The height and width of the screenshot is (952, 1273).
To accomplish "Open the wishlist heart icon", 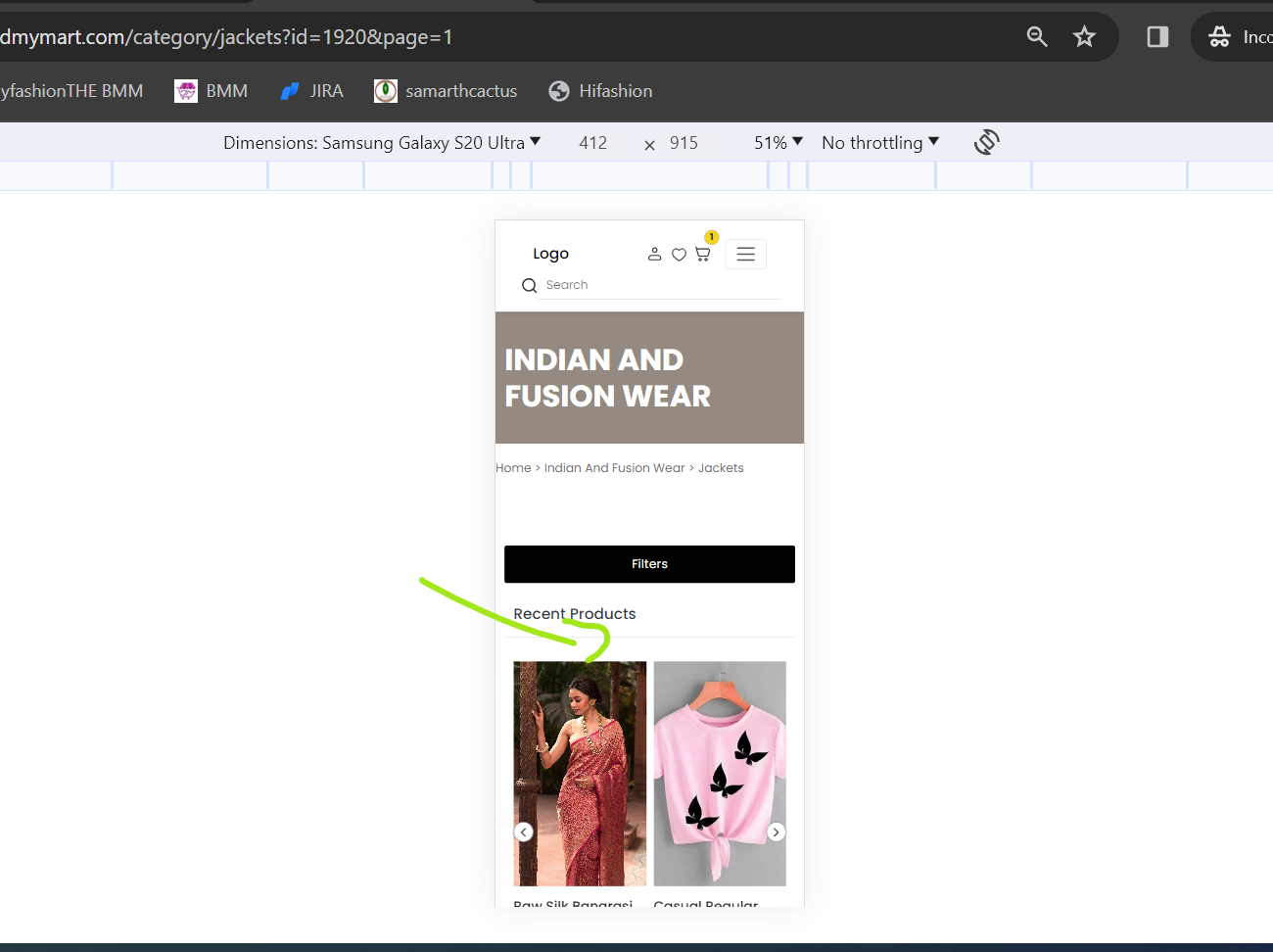I will 679,255.
